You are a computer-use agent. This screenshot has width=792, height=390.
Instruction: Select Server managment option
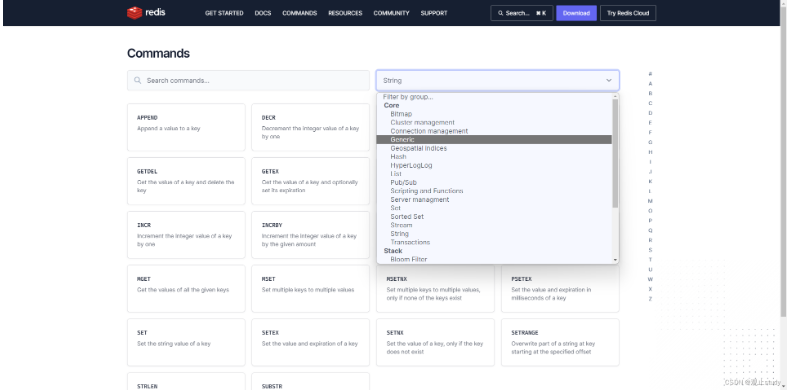493,200
